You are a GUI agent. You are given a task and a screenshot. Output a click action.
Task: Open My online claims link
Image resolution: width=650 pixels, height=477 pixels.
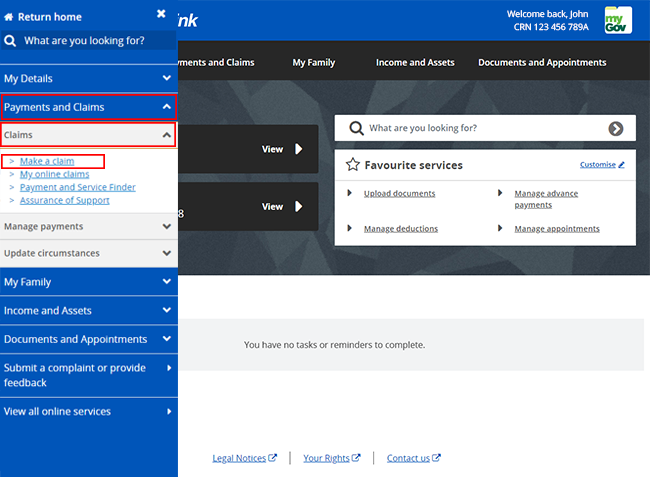pyautogui.click(x=54, y=174)
